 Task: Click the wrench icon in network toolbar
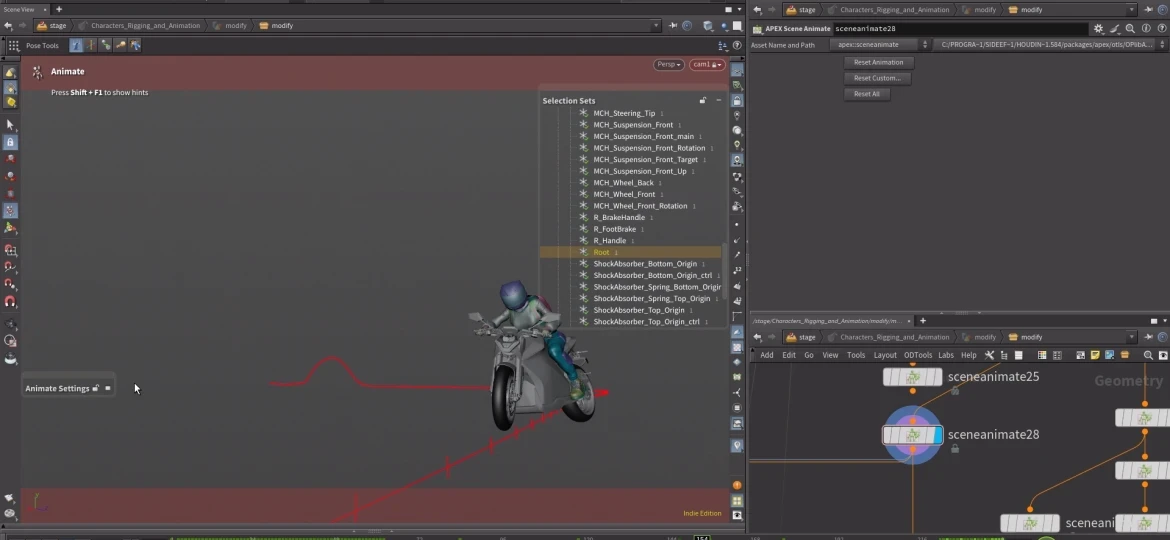tap(989, 355)
